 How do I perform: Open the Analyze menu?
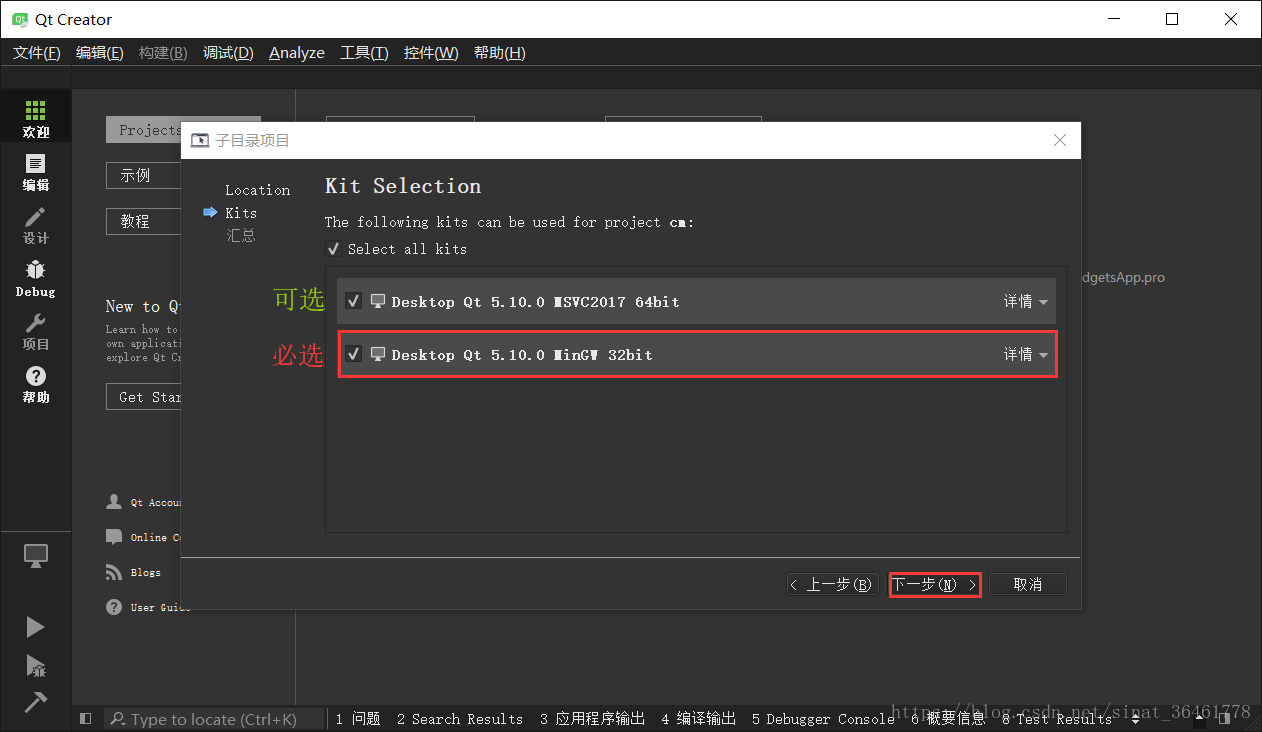297,53
